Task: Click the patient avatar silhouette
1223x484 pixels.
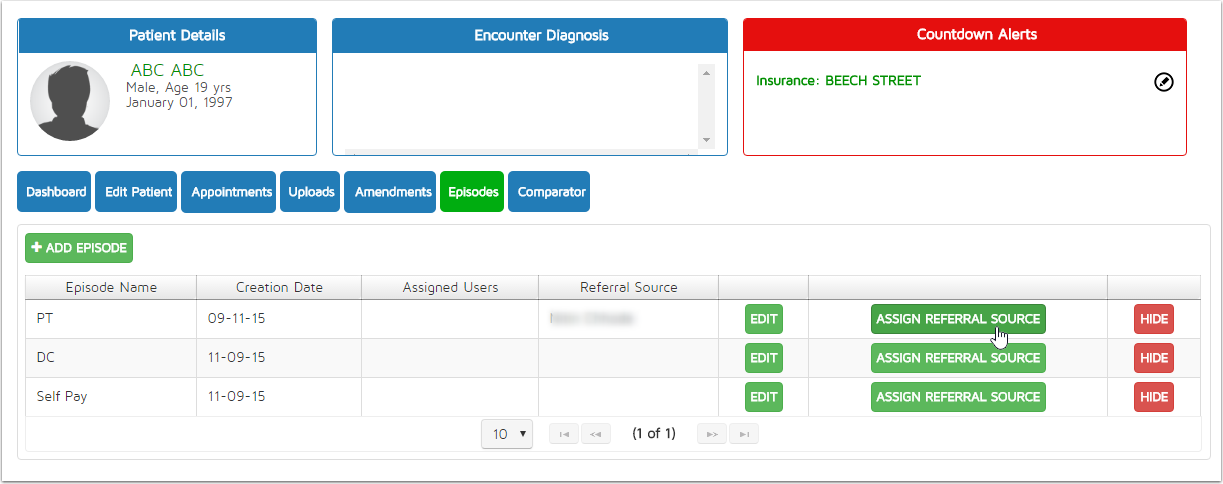Action: 70,101
